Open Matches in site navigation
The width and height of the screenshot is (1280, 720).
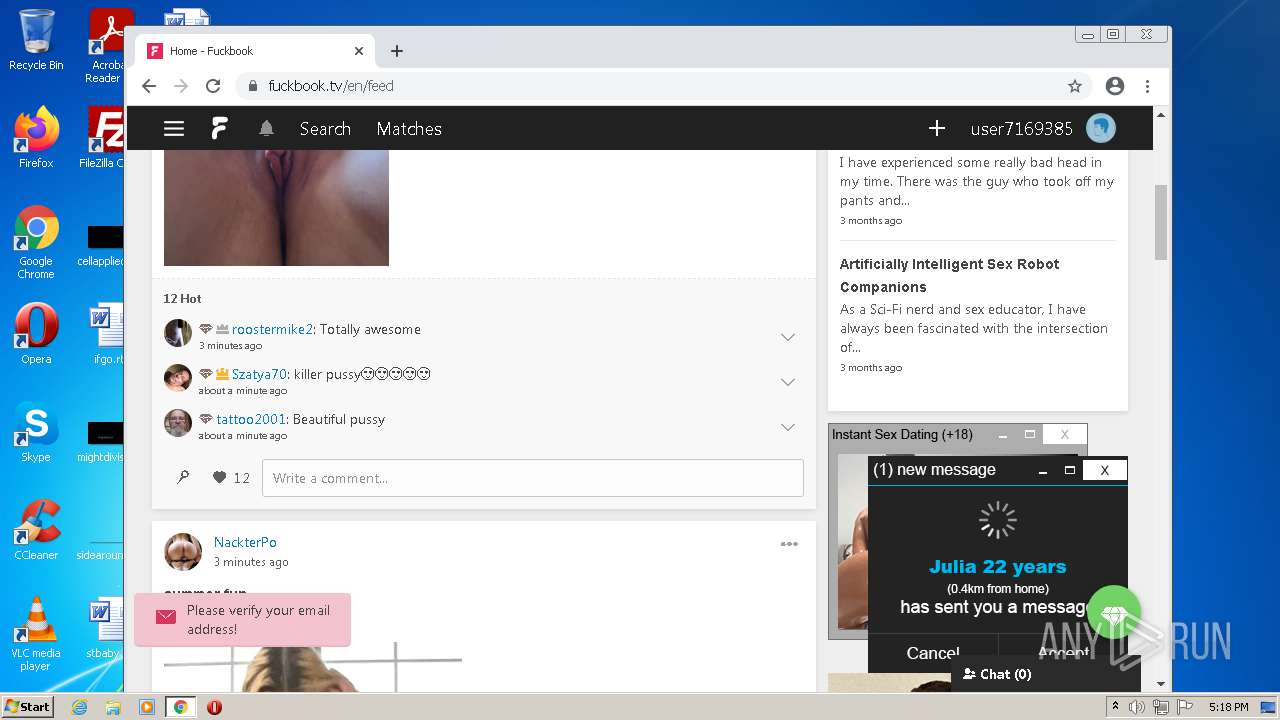tap(409, 129)
